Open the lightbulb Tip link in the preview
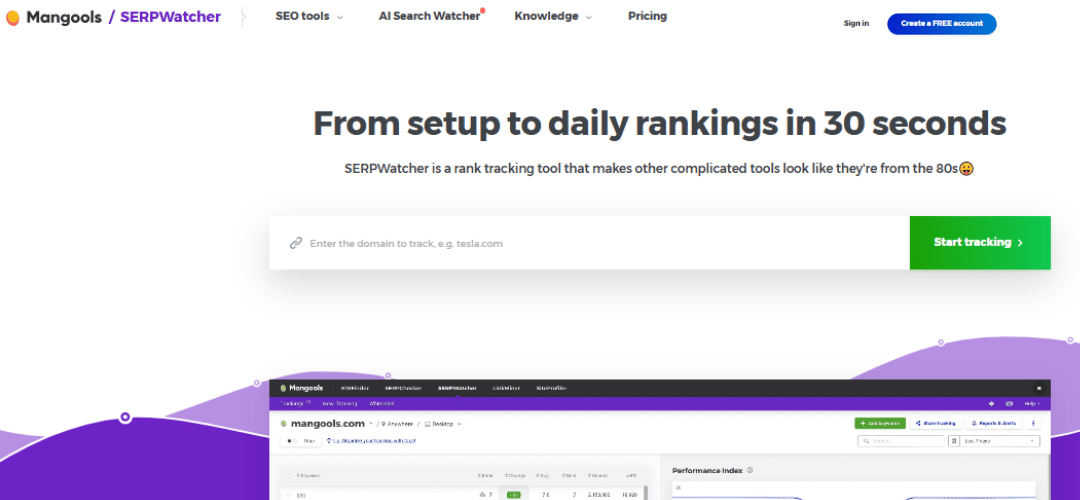This screenshot has height=500, width=1080. click(x=371, y=441)
